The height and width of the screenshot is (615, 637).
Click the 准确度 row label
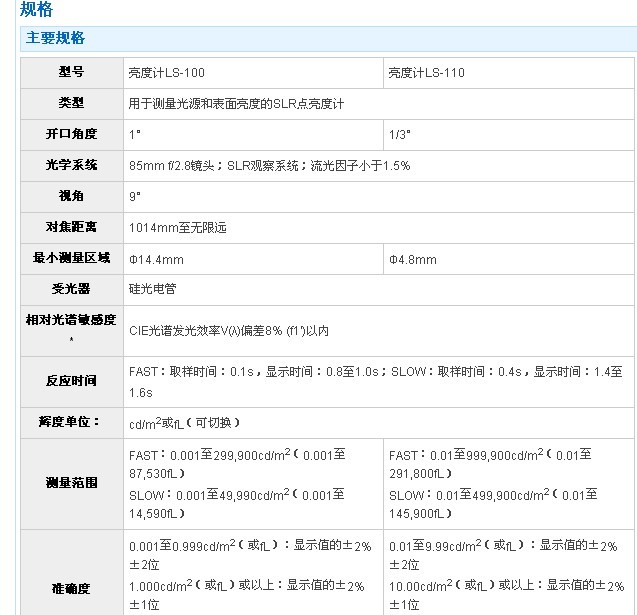(71, 587)
